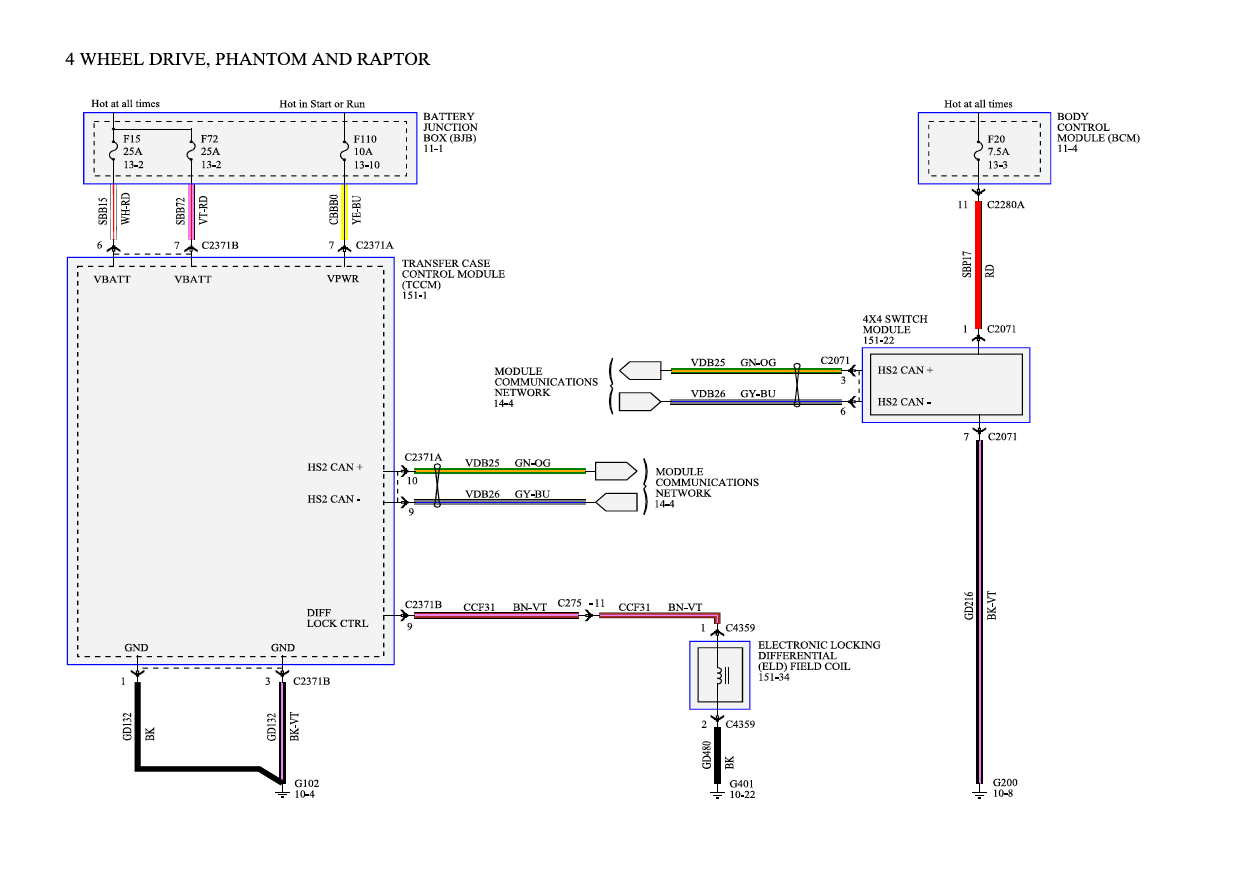Click the DIFF LOCK CTRL pin label
The image size is (1257, 874).
[337, 618]
